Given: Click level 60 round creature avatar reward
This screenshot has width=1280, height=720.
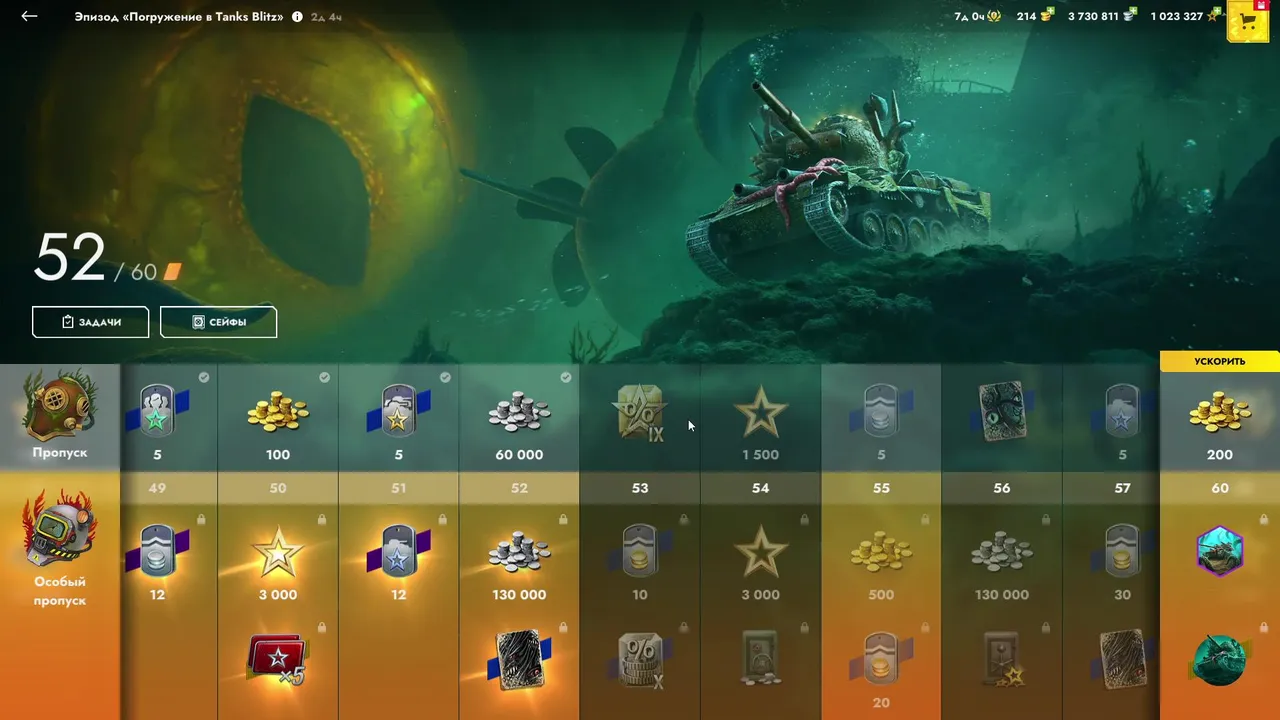Looking at the screenshot, I should tap(1220, 659).
